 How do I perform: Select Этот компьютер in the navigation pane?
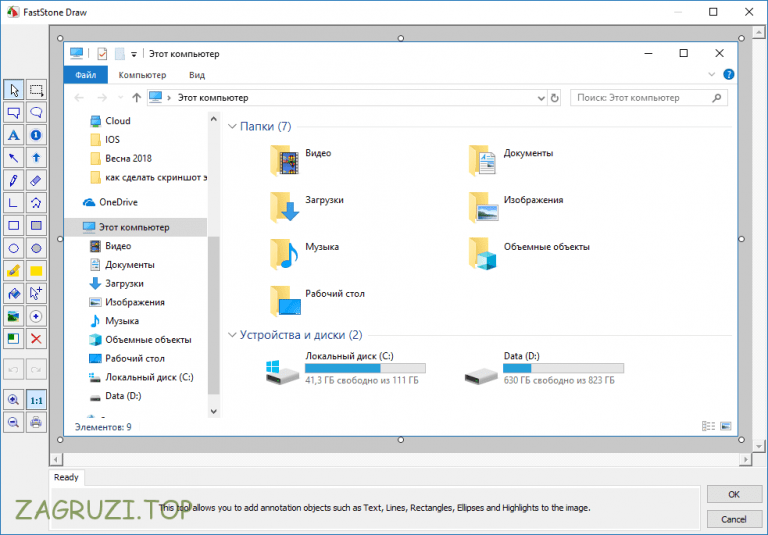(x=136, y=227)
